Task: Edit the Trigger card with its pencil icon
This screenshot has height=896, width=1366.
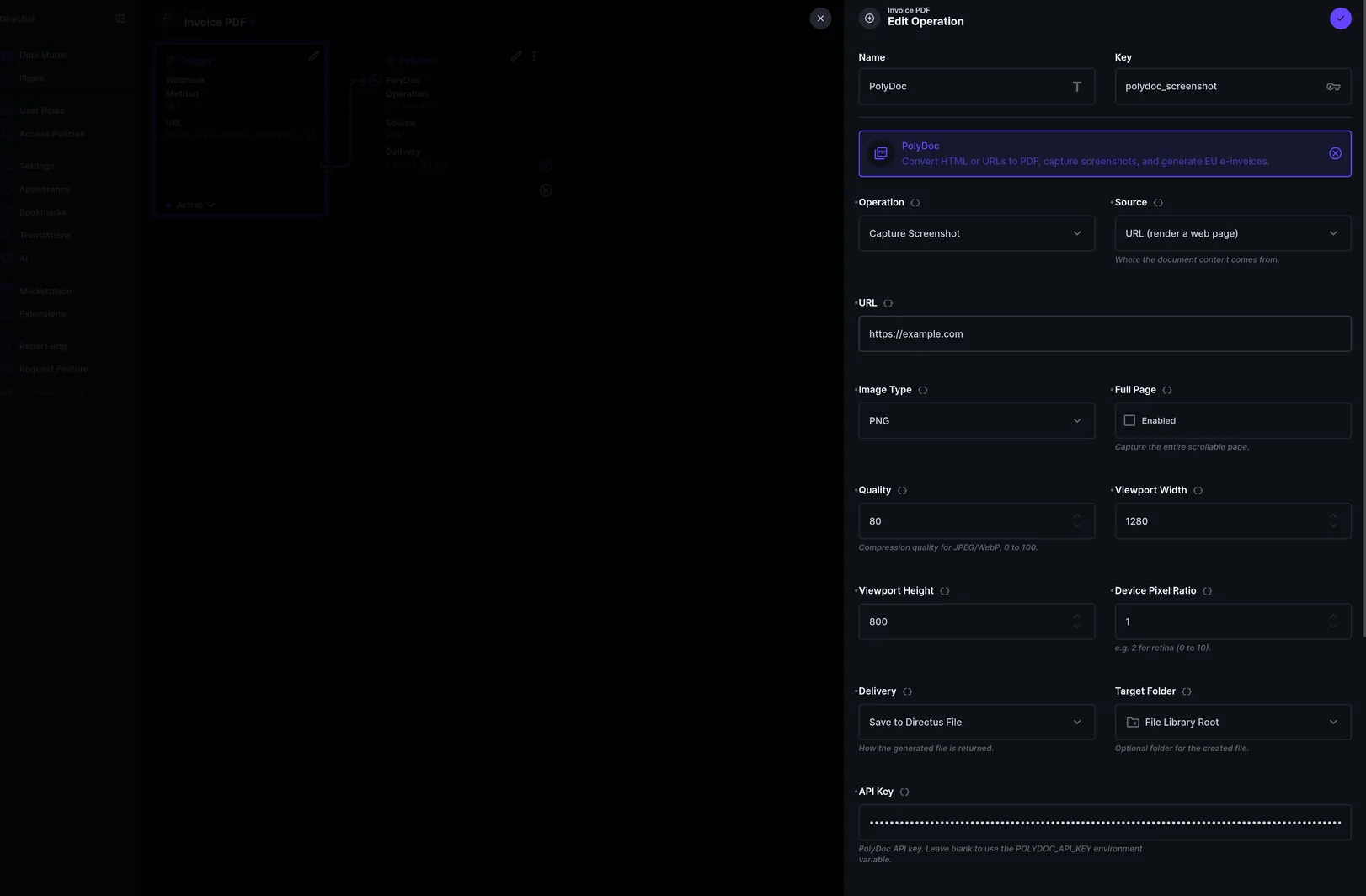Action: [x=313, y=56]
